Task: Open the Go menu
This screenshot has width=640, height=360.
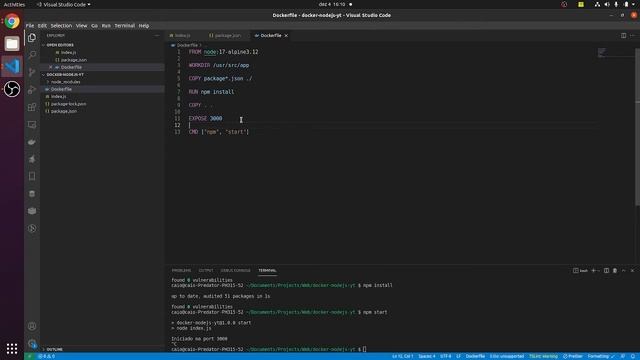Action: [94, 26]
